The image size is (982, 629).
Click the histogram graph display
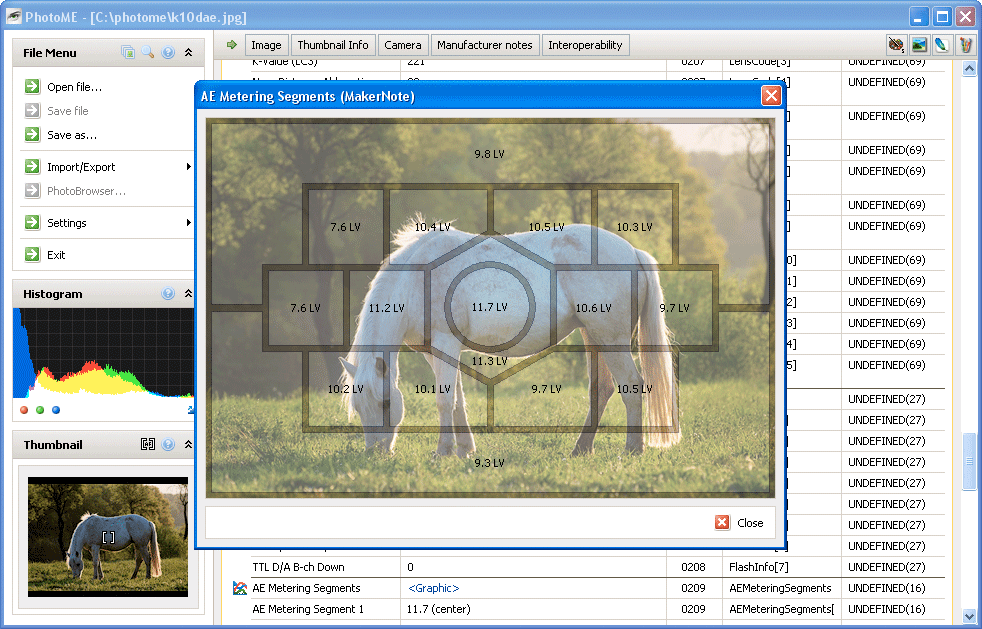click(x=103, y=353)
